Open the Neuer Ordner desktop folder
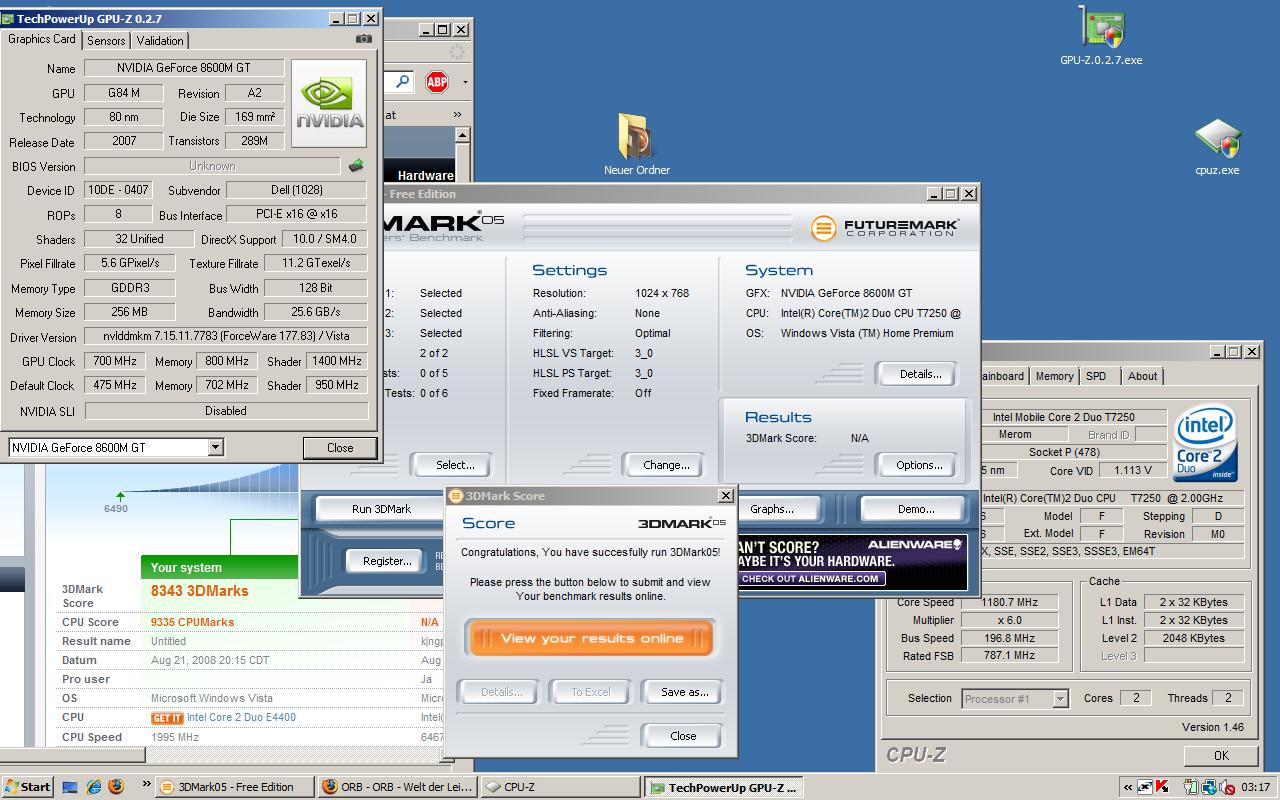 pyautogui.click(x=637, y=145)
